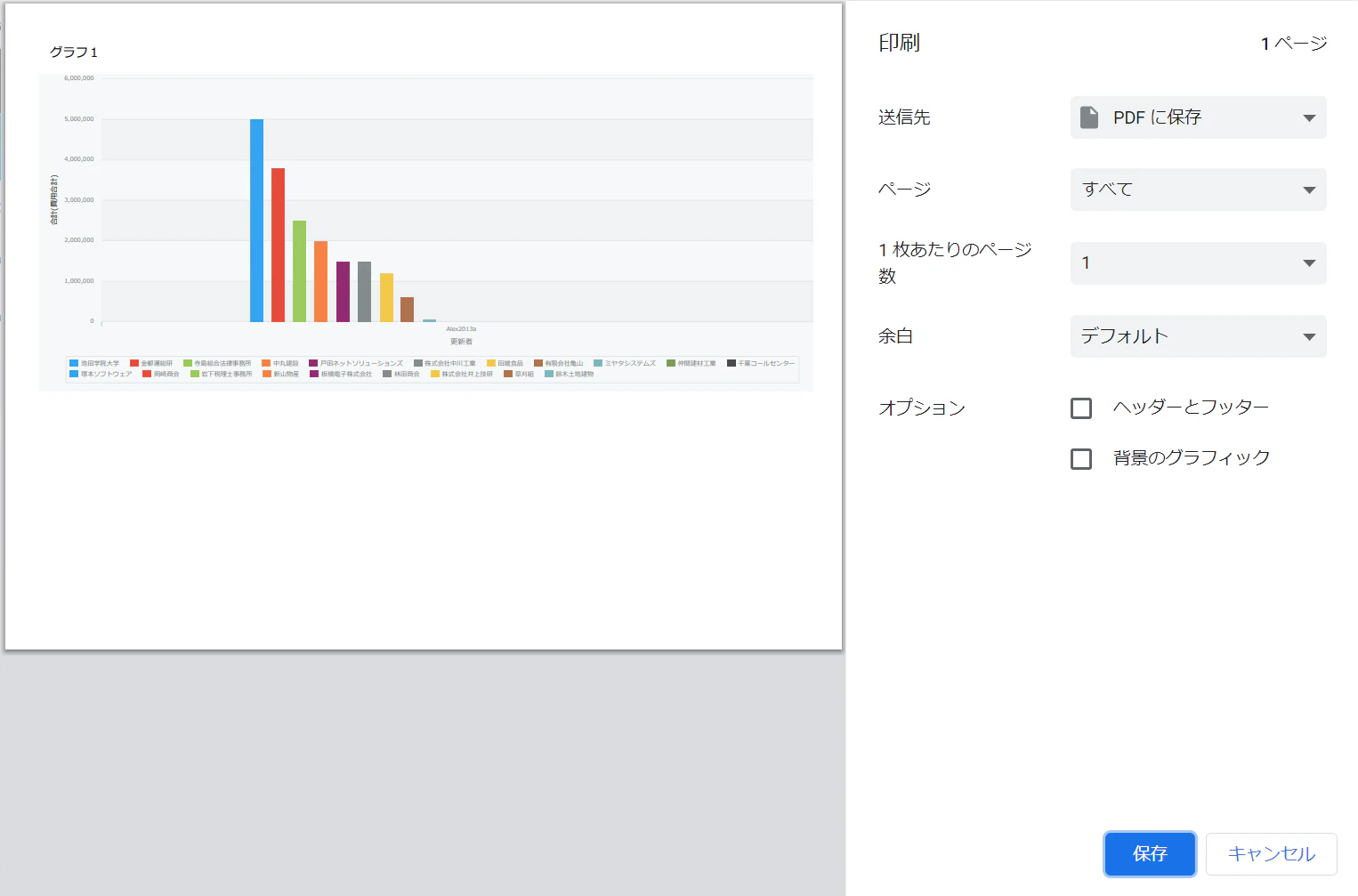The height and width of the screenshot is (896, 1358).
Task: Click the 余白 label
Action: coord(895,336)
